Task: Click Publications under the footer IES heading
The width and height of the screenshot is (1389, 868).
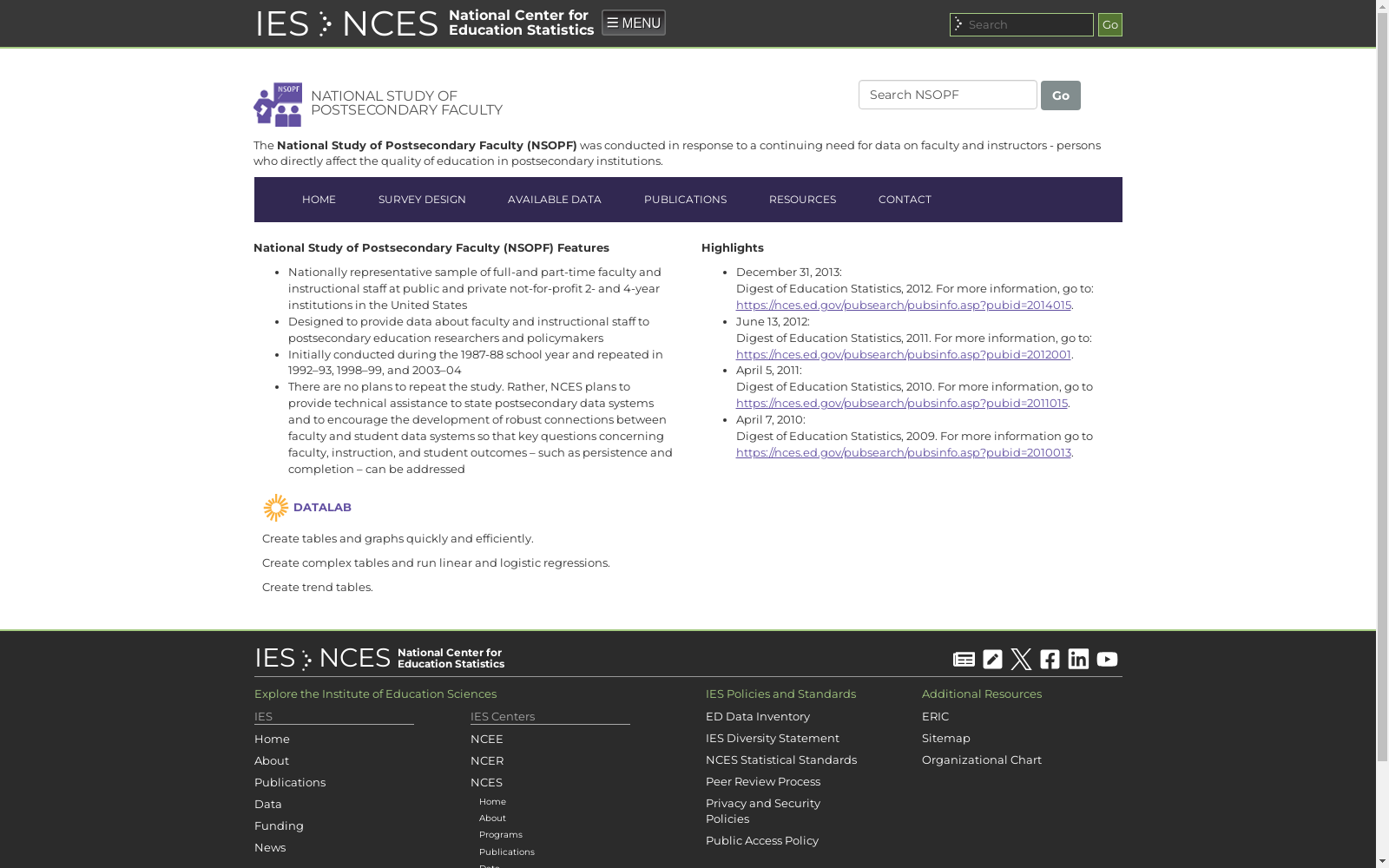Action: (290, 782)
